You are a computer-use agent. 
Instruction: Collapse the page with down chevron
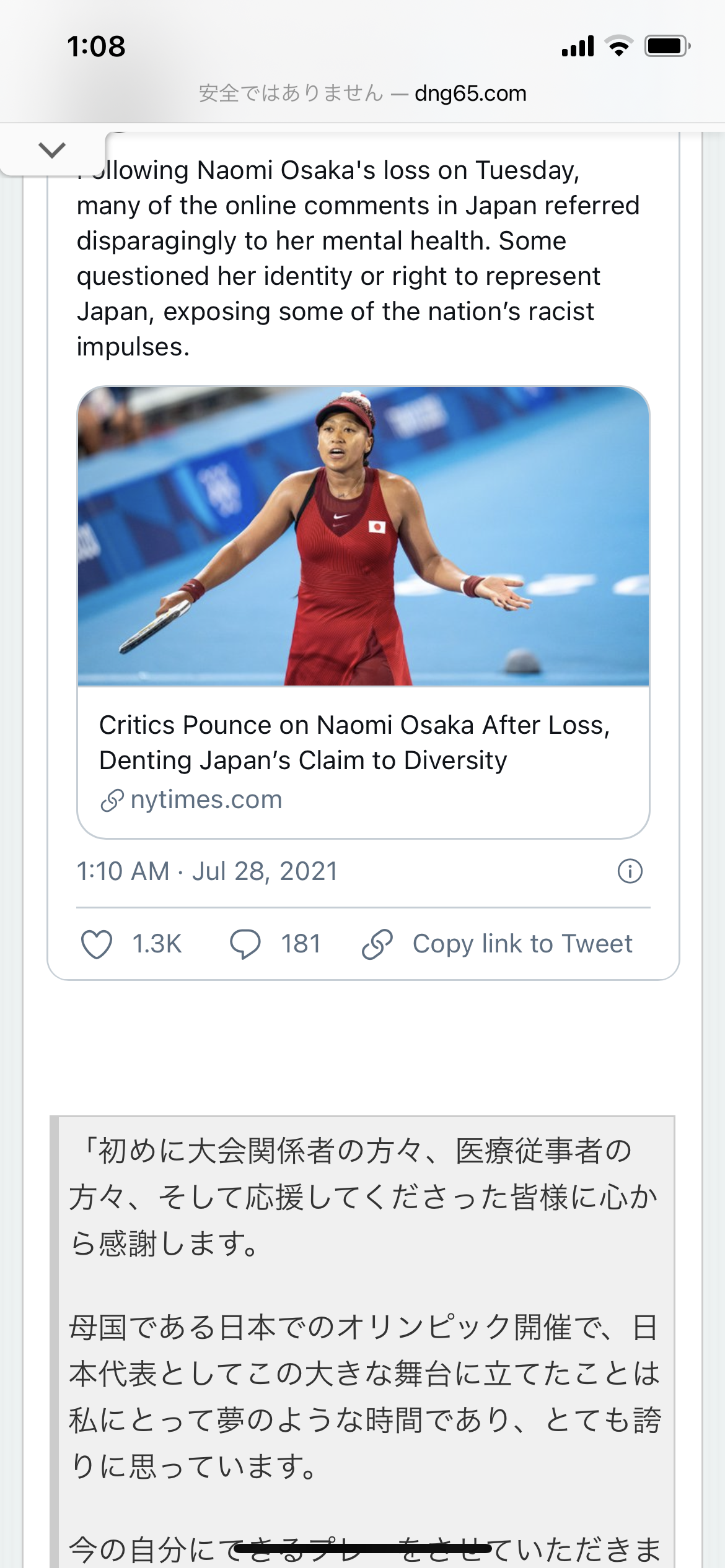(x=52, y=150)
